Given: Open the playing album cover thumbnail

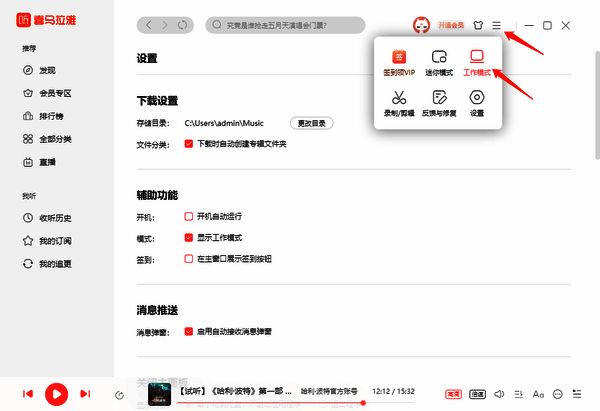Looking at the screenshot, I should 160,394.
